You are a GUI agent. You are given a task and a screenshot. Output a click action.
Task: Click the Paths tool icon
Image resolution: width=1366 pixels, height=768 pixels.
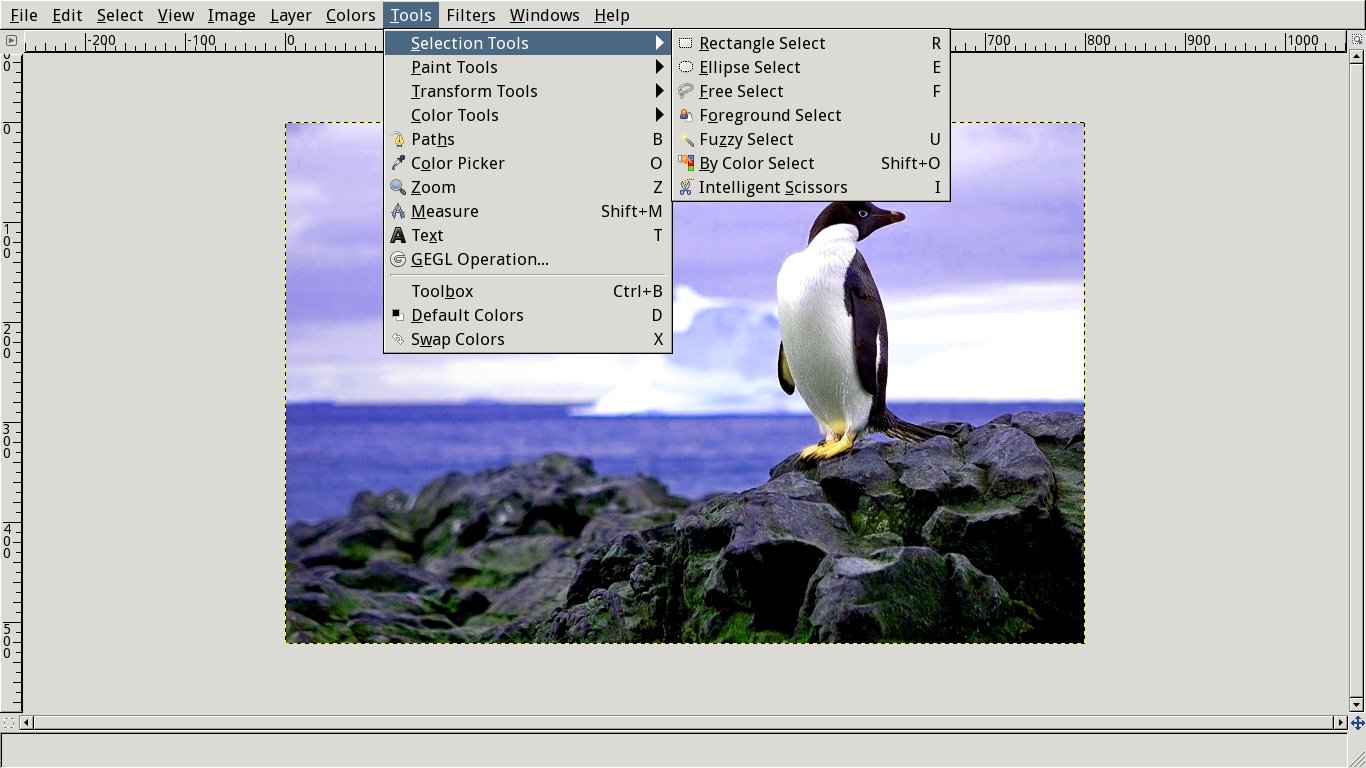pyautogui.click(x=398, y=139)
